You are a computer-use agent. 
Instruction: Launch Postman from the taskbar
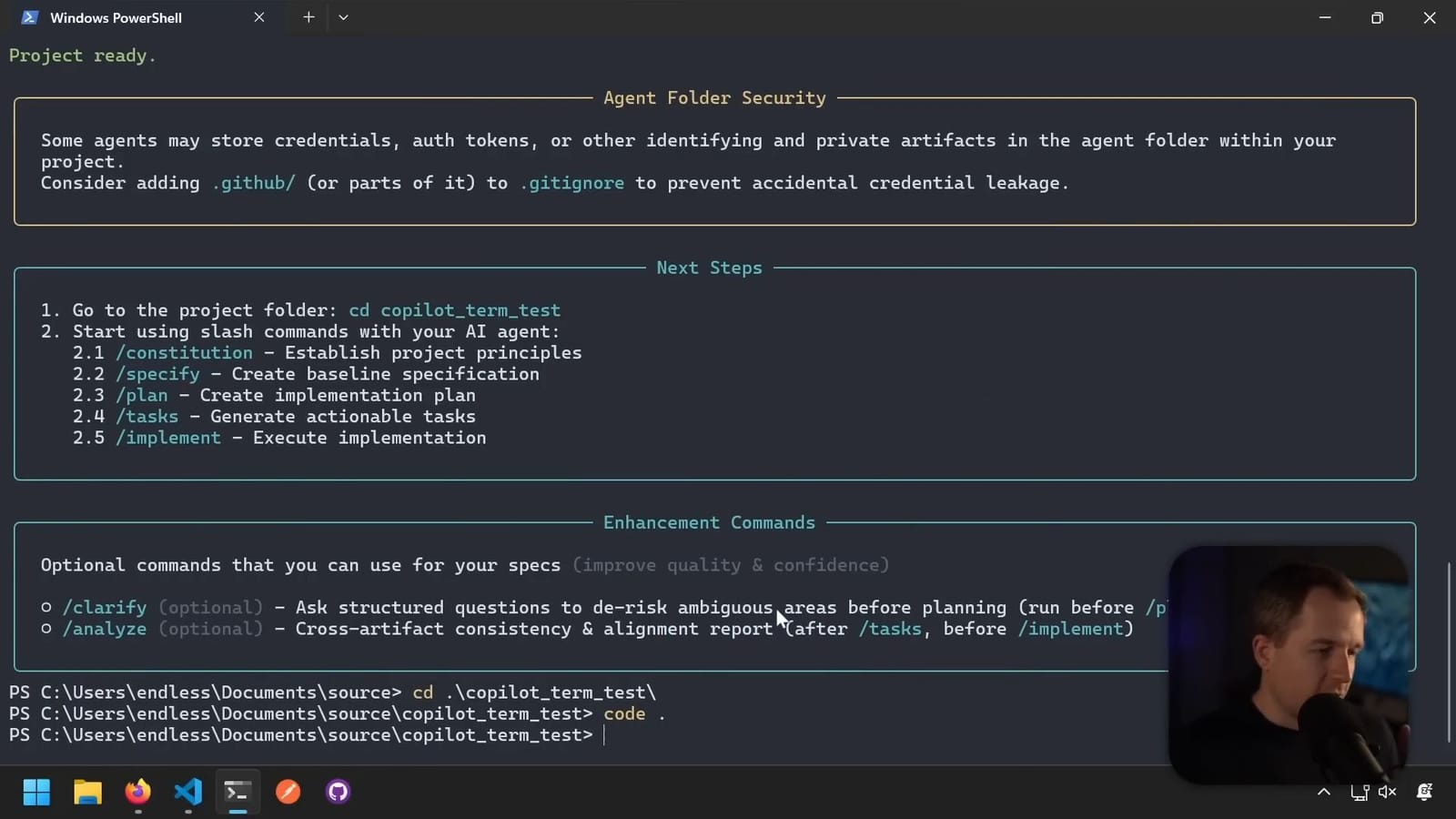click(288, 792)
